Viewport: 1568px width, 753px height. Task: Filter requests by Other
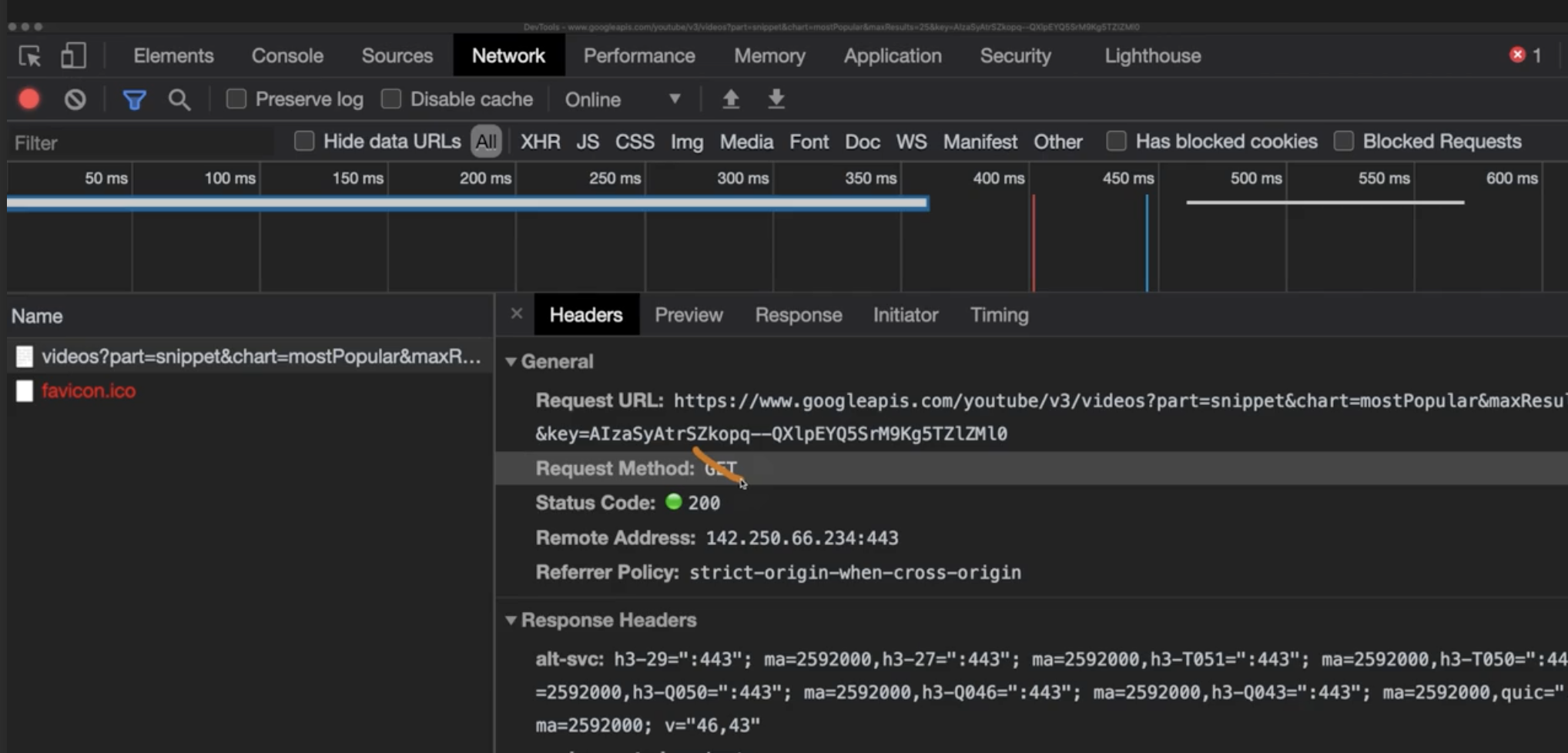[x=1058, y=142]
